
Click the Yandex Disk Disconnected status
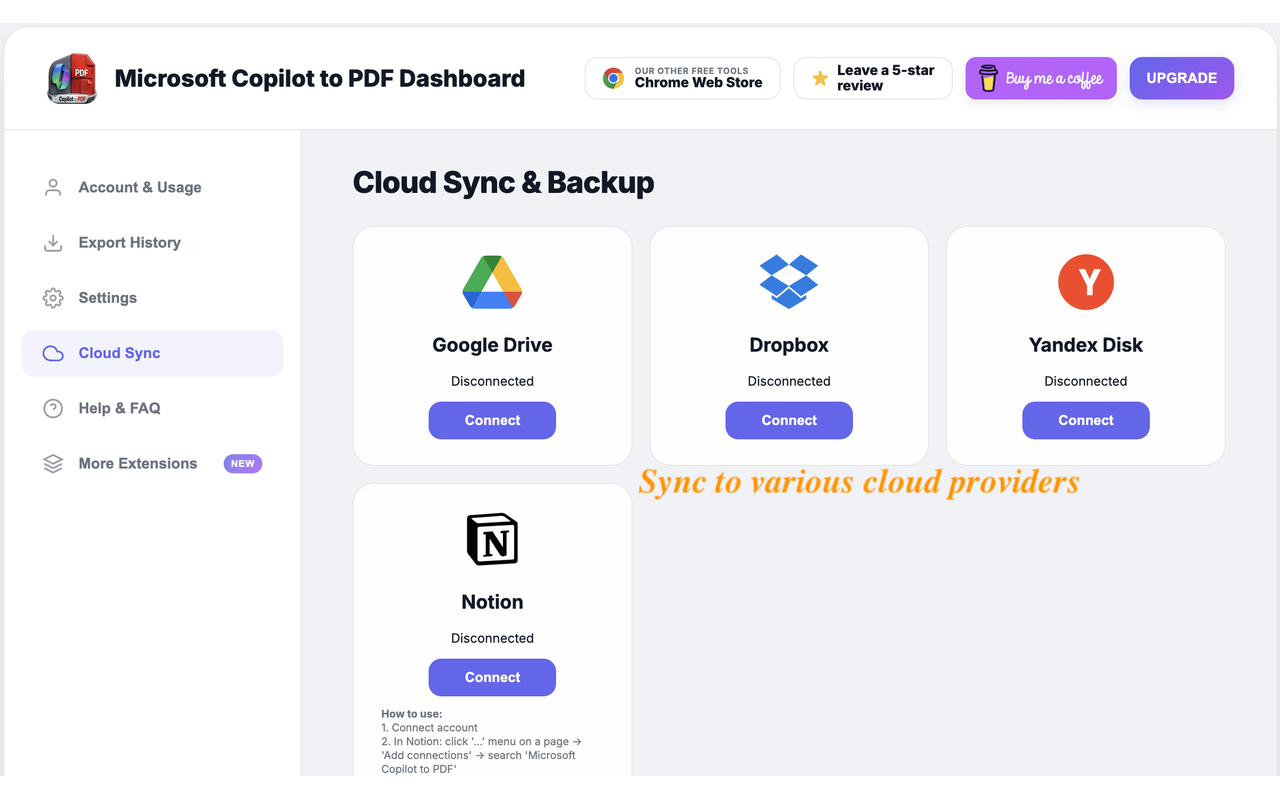[1086, 381]
